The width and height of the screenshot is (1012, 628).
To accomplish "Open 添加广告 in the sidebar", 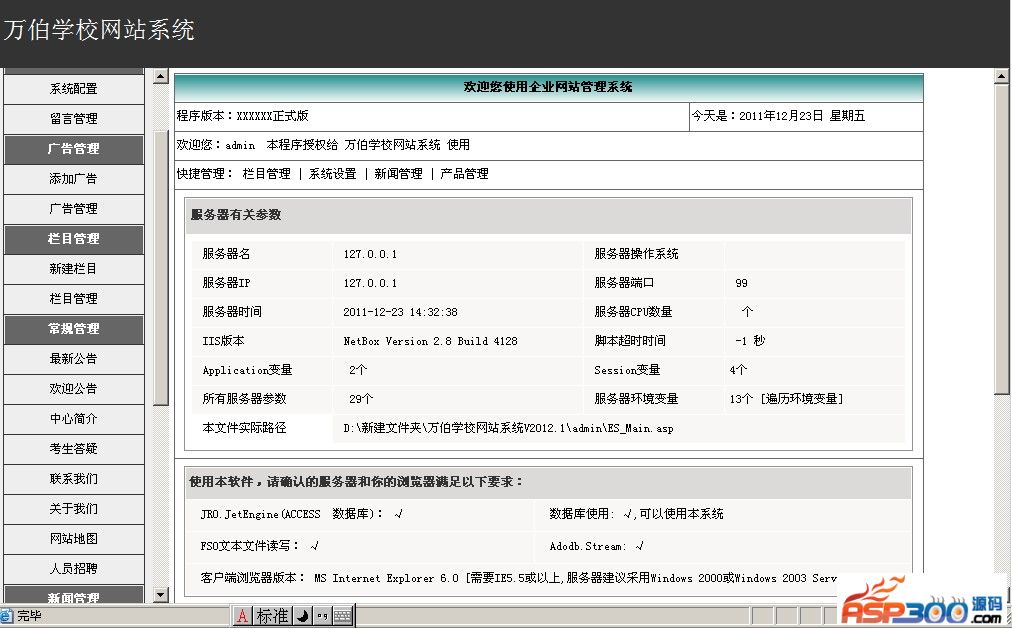I will [x=74, y=179].
